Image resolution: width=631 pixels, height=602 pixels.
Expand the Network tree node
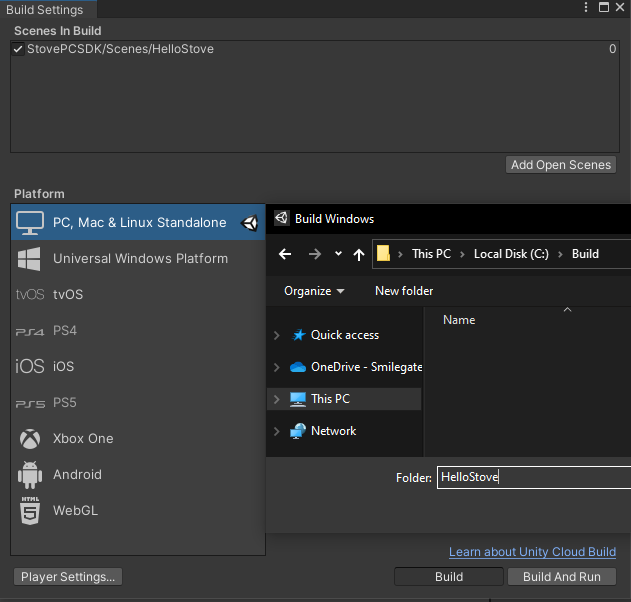tap(276, 431)
